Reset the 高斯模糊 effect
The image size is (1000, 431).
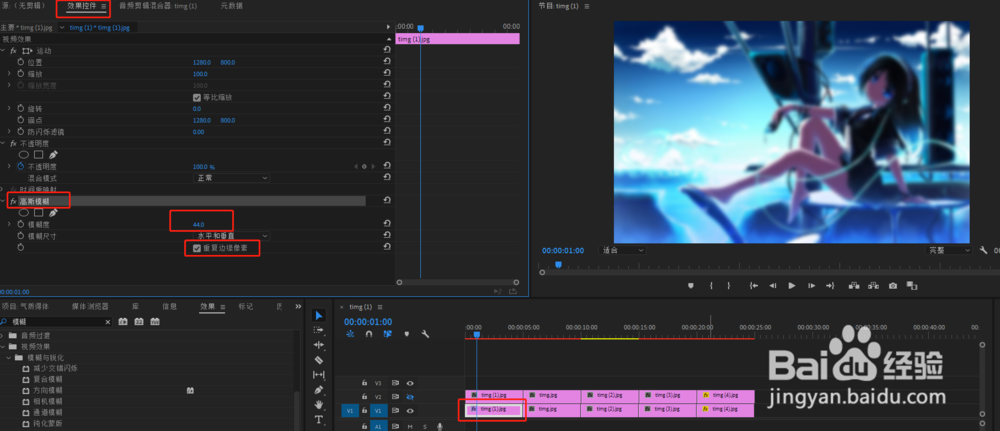pyautogui.click(x=387, y=201)
